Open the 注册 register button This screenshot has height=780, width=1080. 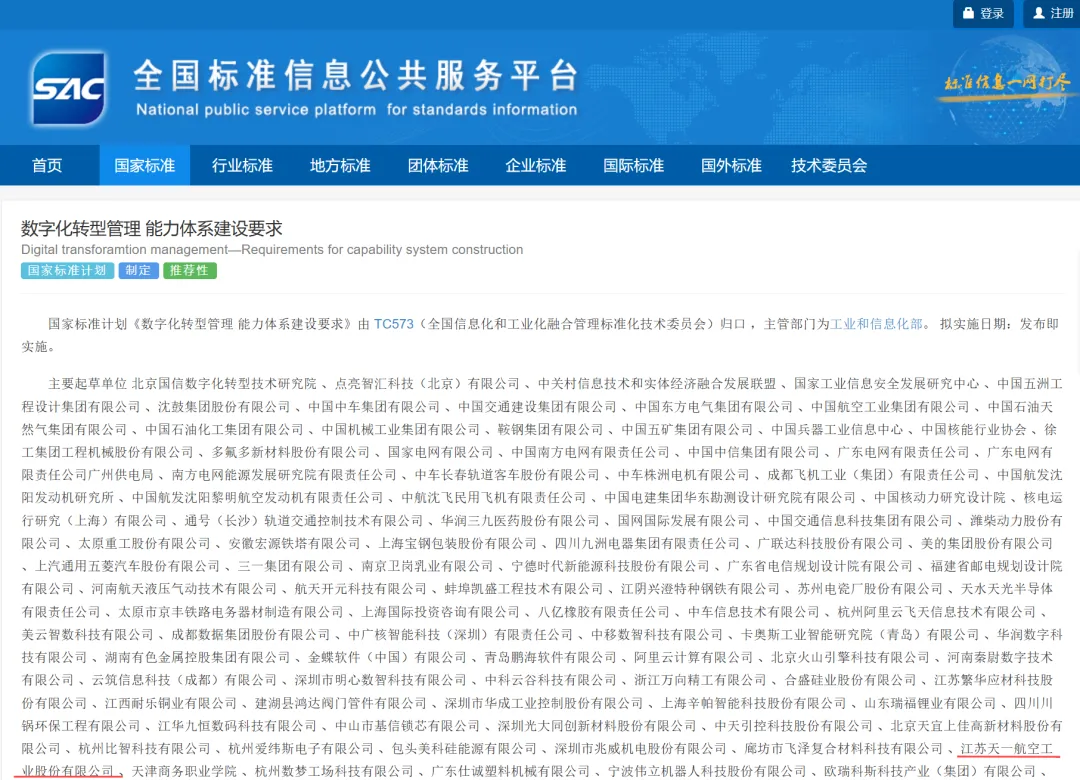(1052, 13)
